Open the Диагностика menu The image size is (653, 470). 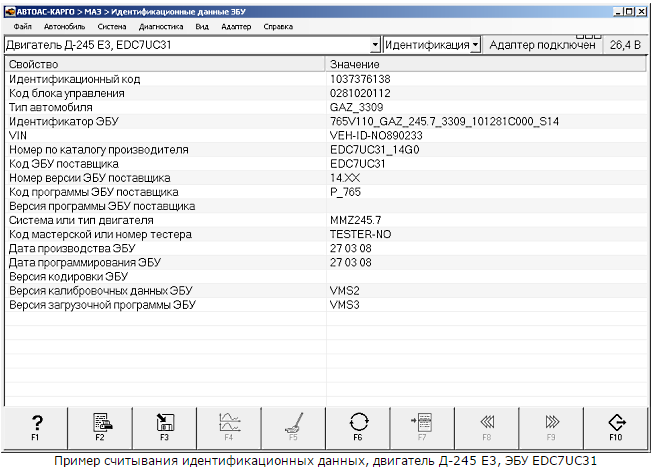click(161, 27)
